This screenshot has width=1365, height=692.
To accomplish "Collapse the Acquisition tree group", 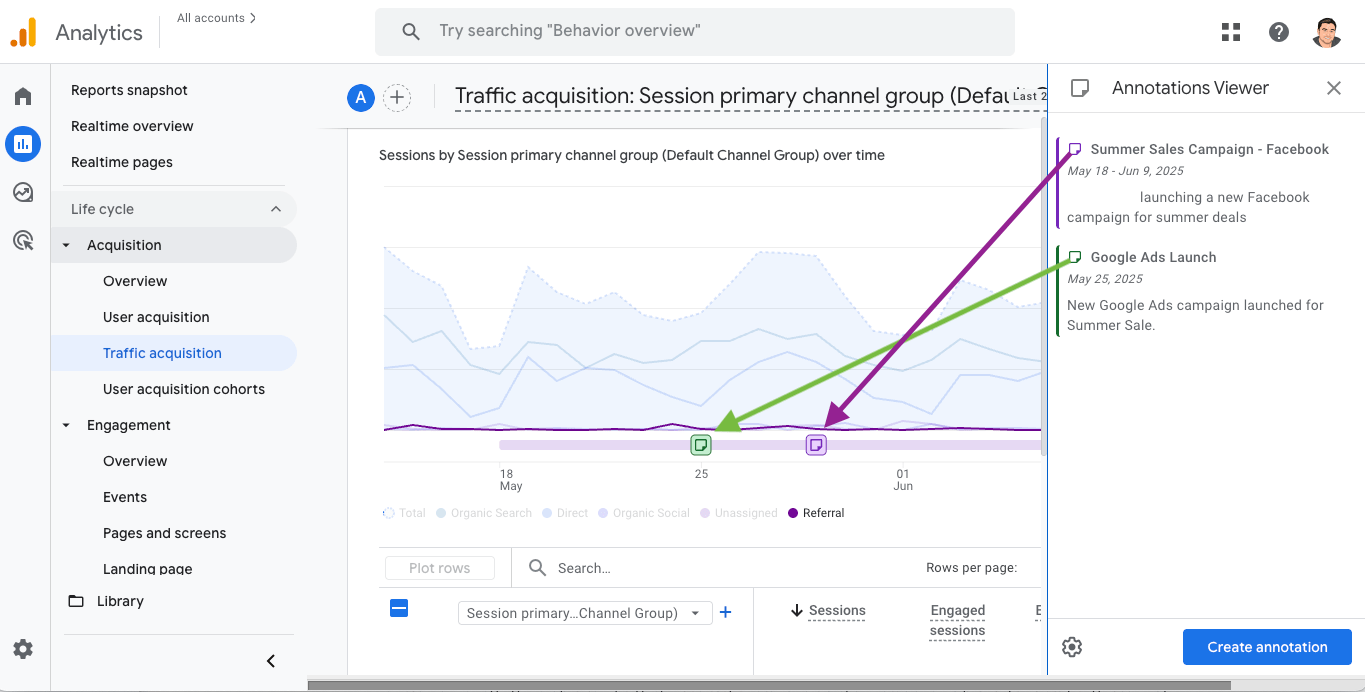I will click(x=66, y=245).
